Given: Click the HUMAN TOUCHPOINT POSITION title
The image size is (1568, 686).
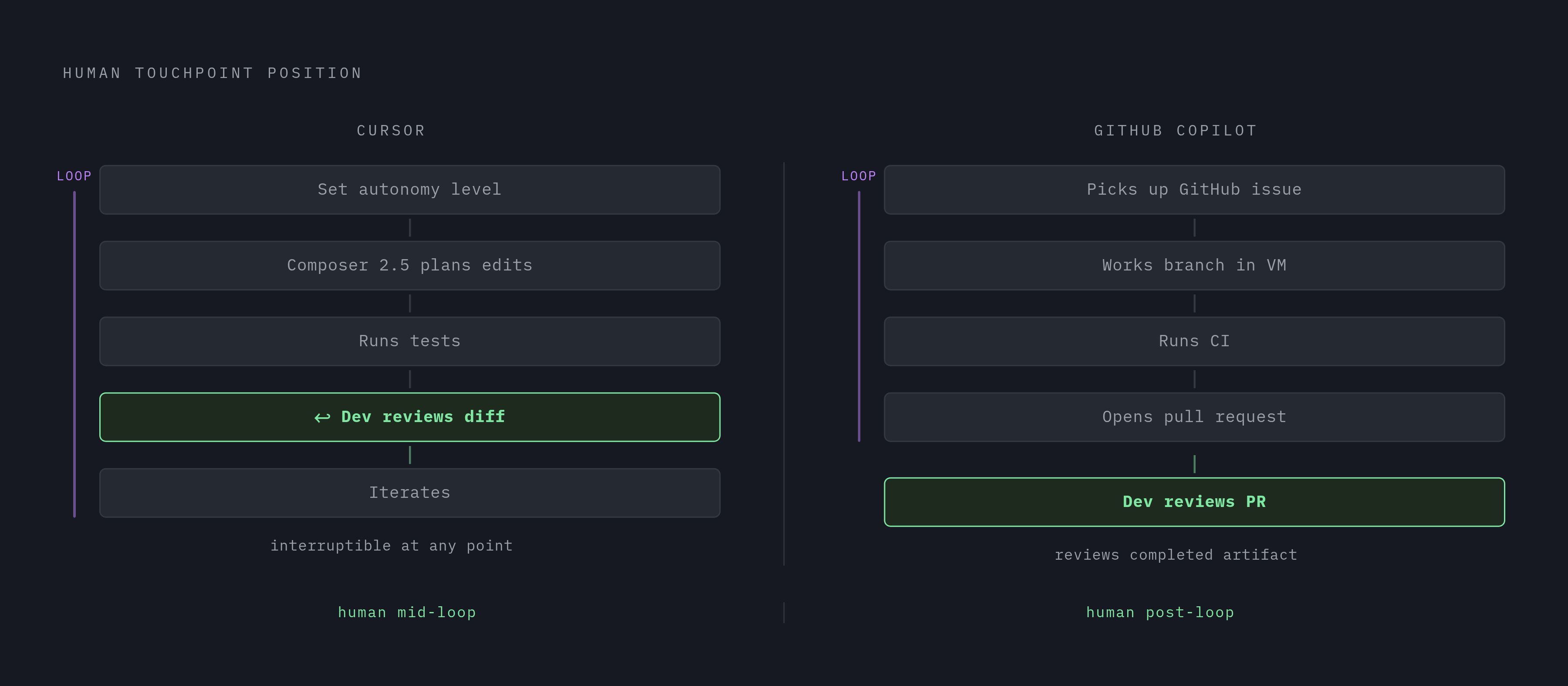Looking at the screenshot, I should click(x=213, y=73).
